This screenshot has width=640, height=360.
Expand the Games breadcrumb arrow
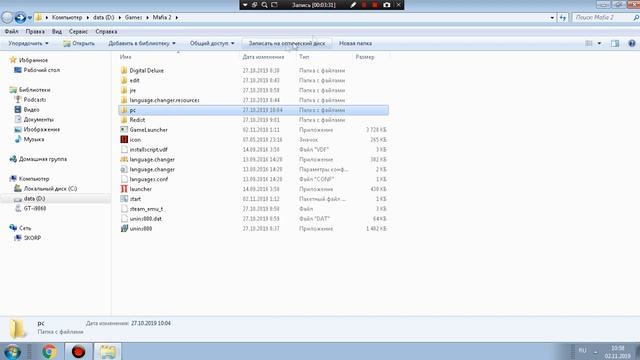pos(148,18)
